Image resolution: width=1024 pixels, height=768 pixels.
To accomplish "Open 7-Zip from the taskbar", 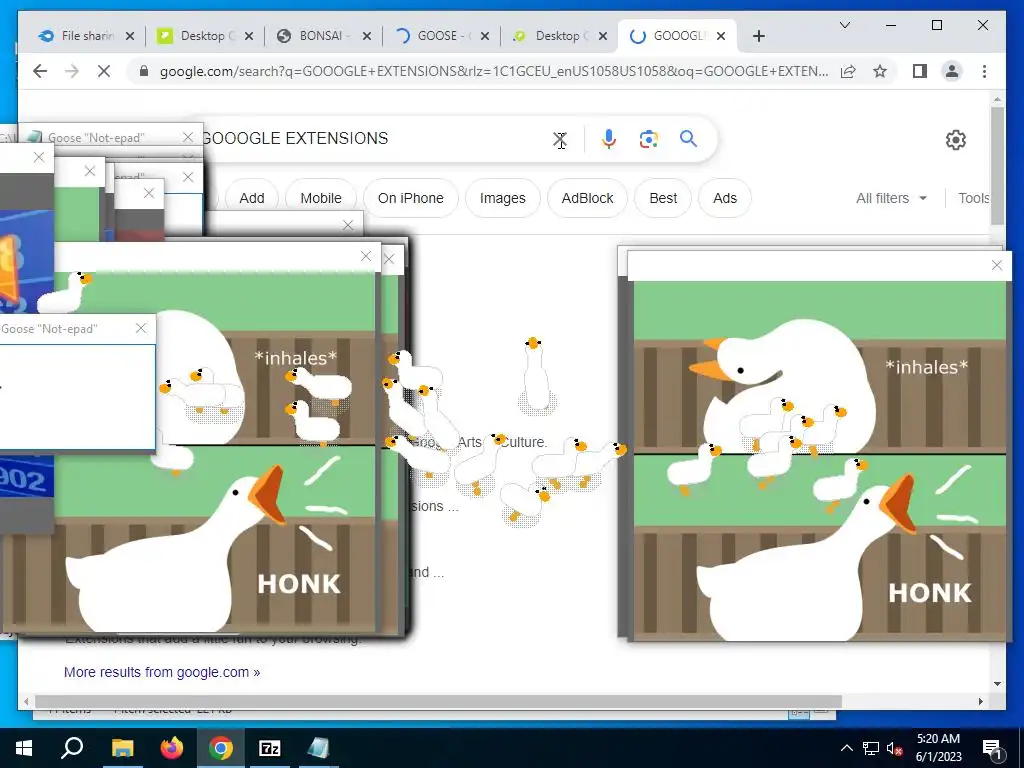I will pyautogui.click(x=269, y=748).
